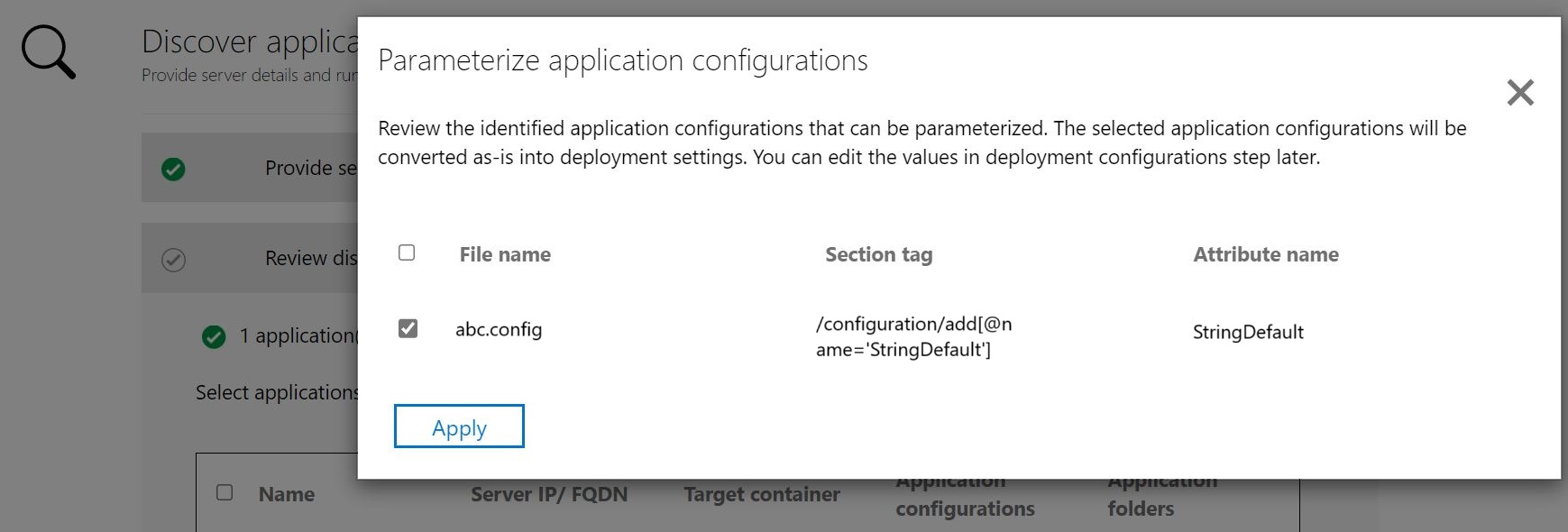Expand the Provide server details step
The height and width of the screenshot is (532, 1568).
pos(310,169)
